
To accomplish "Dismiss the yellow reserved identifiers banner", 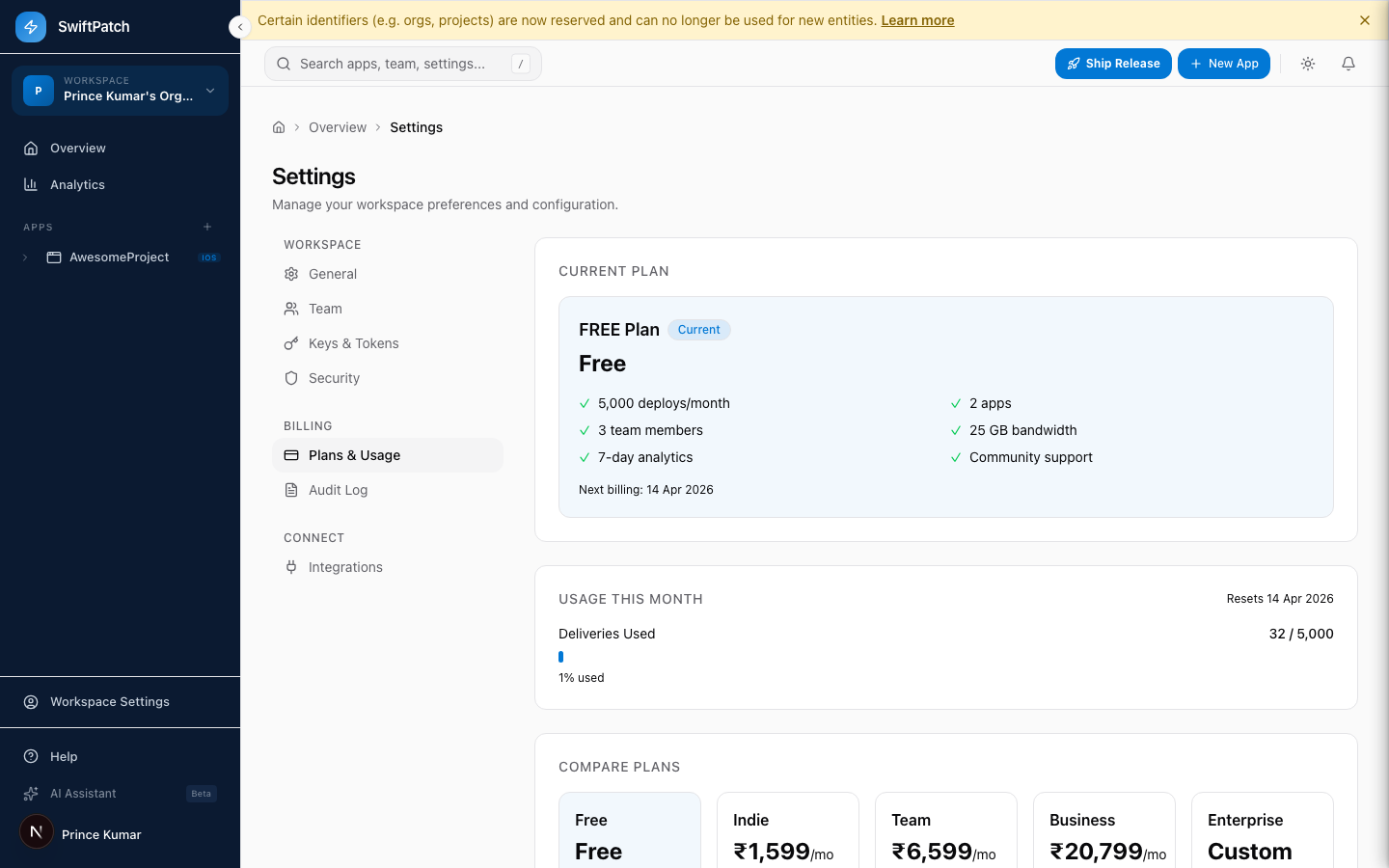I will pos(1364,20).
